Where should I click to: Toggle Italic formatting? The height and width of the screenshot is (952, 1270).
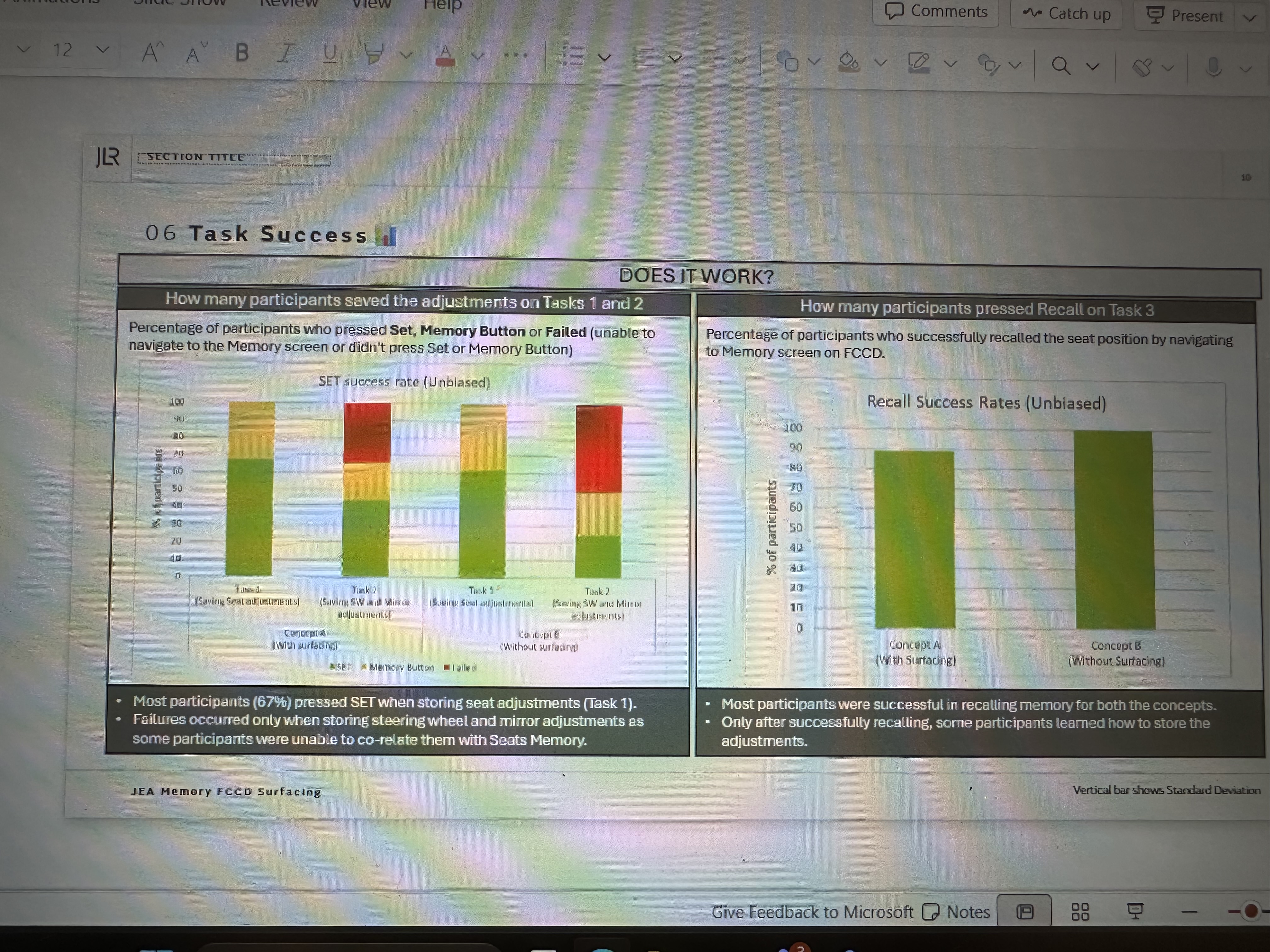pos(286,54)
